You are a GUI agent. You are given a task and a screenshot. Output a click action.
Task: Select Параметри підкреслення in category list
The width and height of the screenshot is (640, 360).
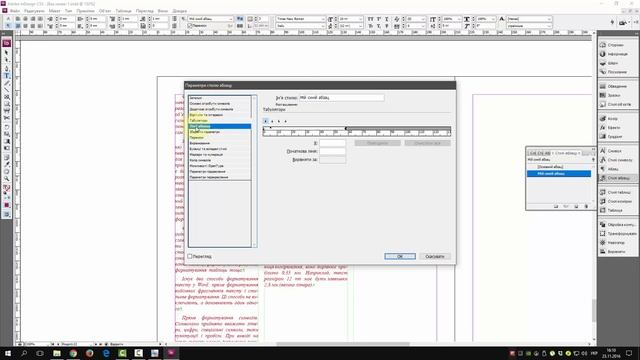click(x=220, y=171)
